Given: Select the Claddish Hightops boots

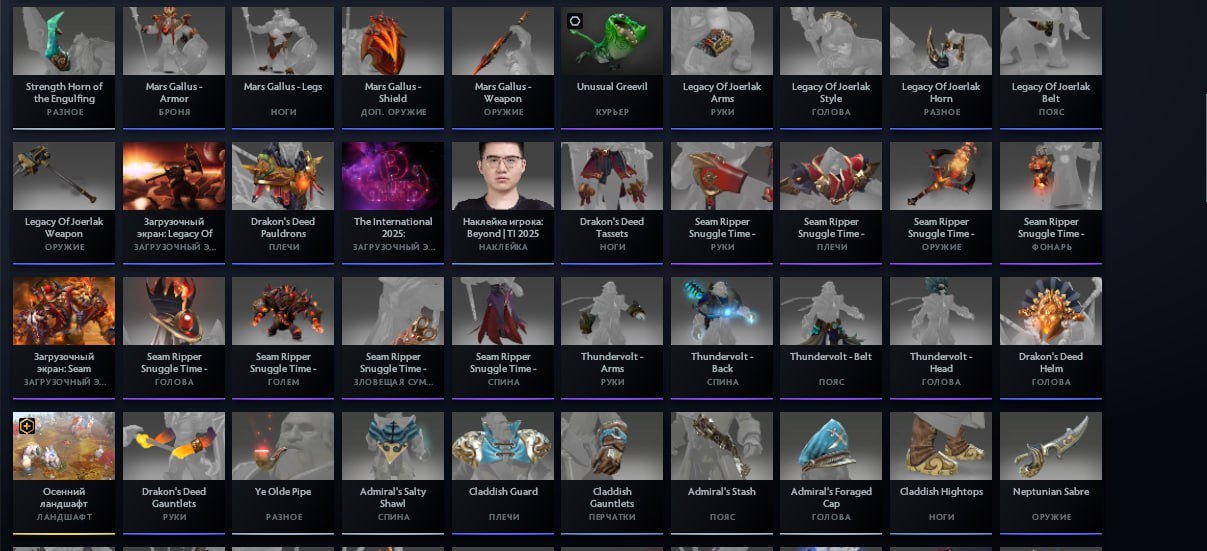Looking at the screenshot, I should pyautogui.click(x=941, y=472).
